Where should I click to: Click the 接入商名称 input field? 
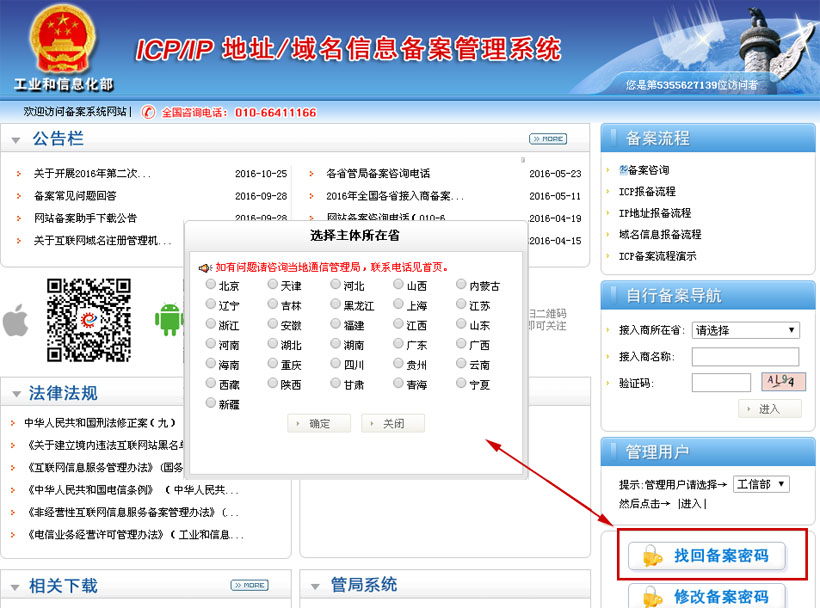click(745, 357)
